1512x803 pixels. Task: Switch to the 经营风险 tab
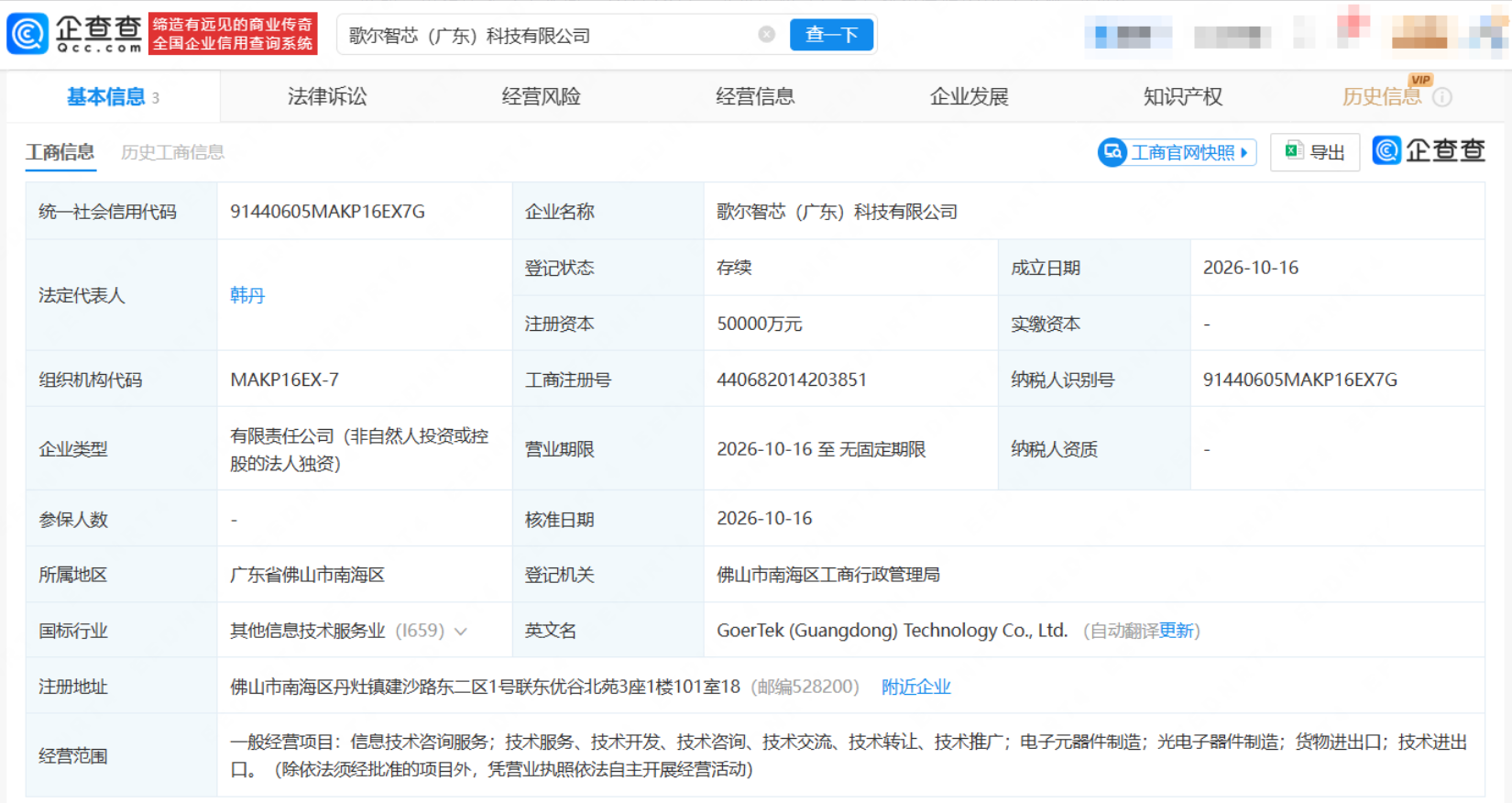tap(542, 97)
